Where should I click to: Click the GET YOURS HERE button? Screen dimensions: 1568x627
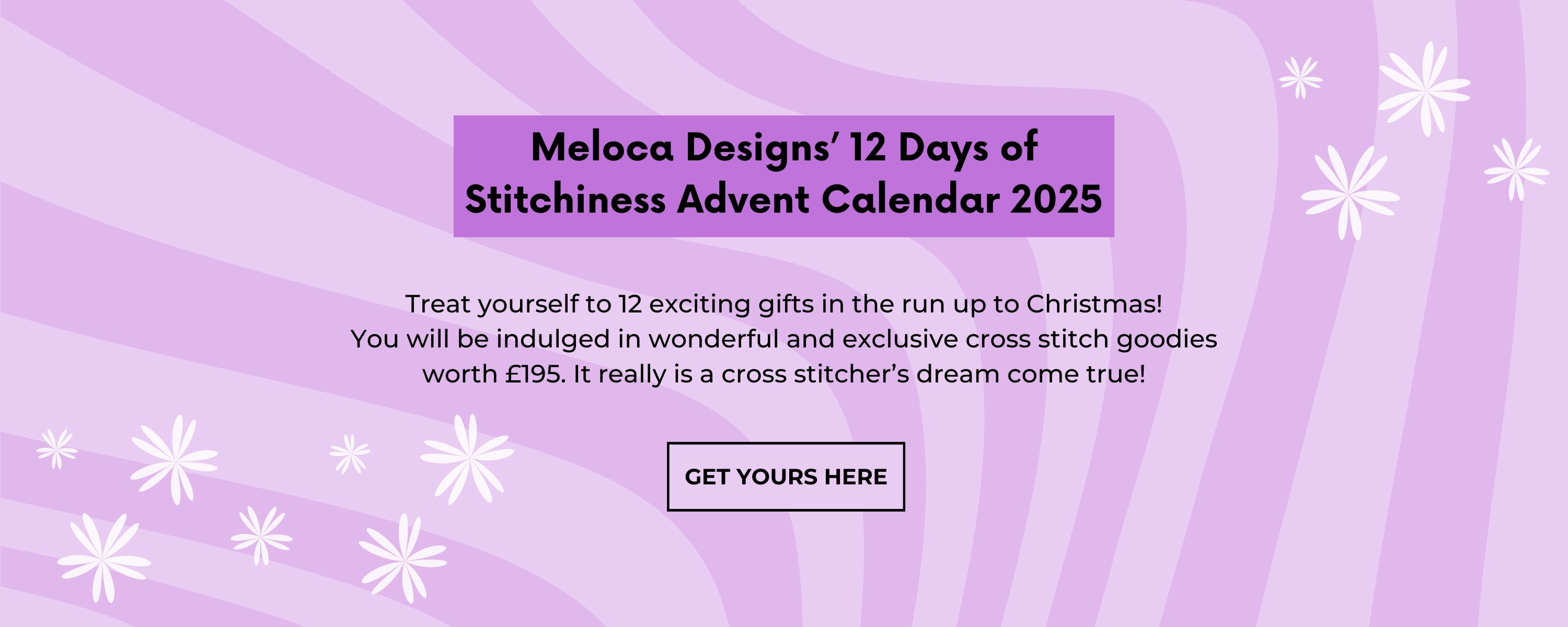785,477
